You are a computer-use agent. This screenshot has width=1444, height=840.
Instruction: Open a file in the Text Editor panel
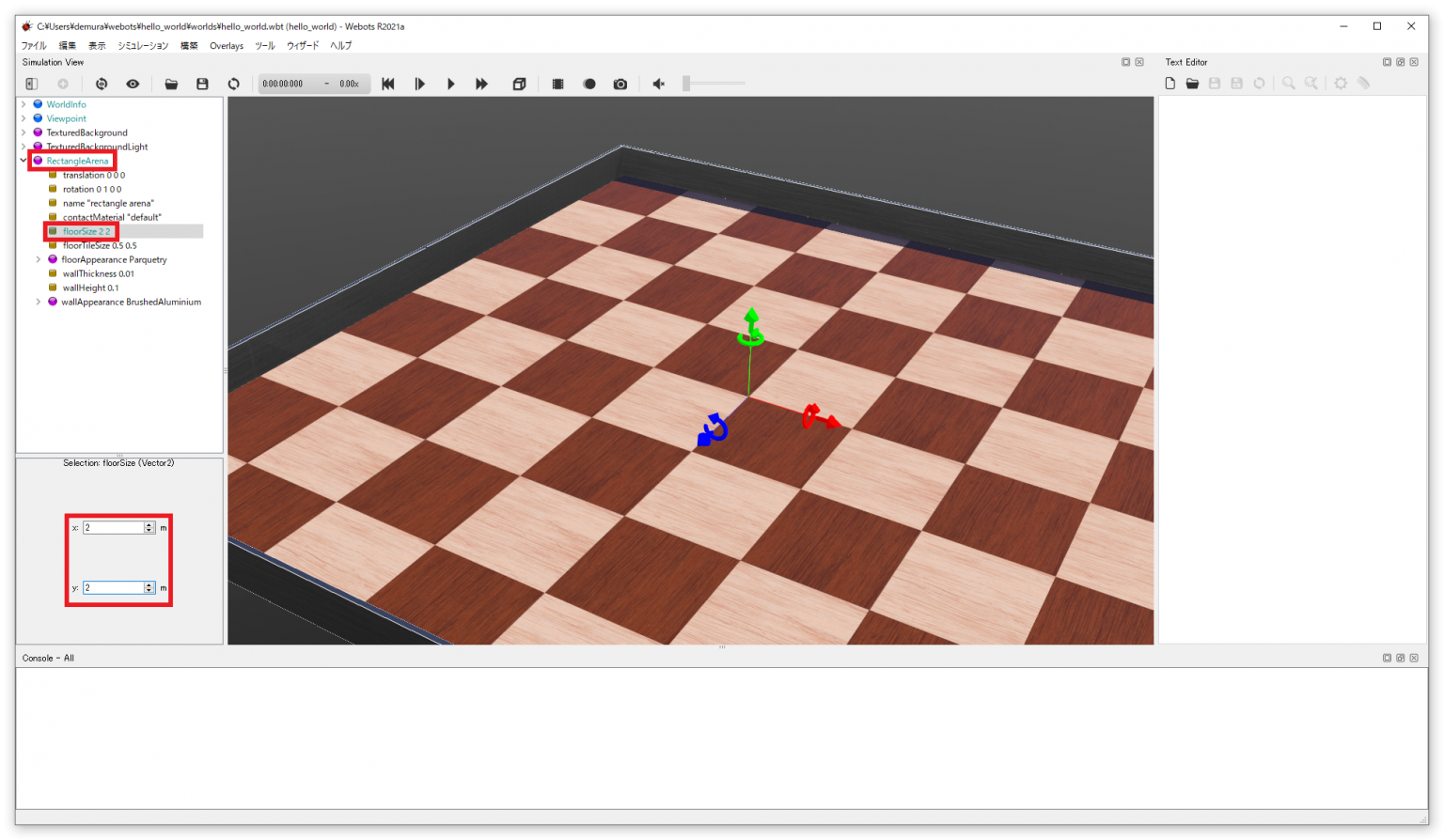(1192, 84)
